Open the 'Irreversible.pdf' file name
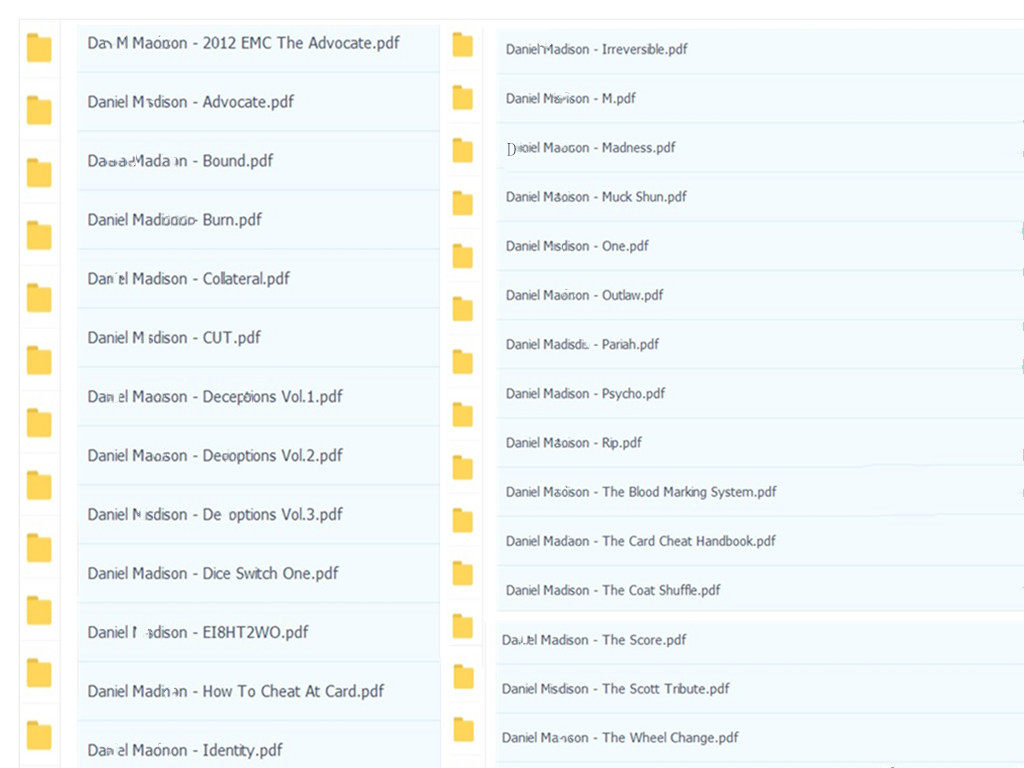This screenshot has width=1024, height=768. point(596,49)
